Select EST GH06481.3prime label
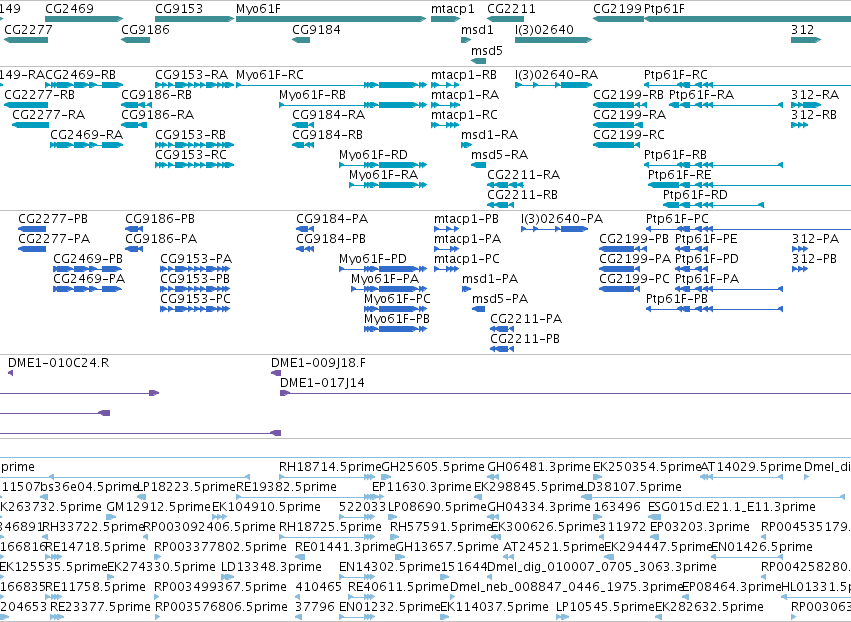This screenshot has width=851, height=622. (538, 467)
